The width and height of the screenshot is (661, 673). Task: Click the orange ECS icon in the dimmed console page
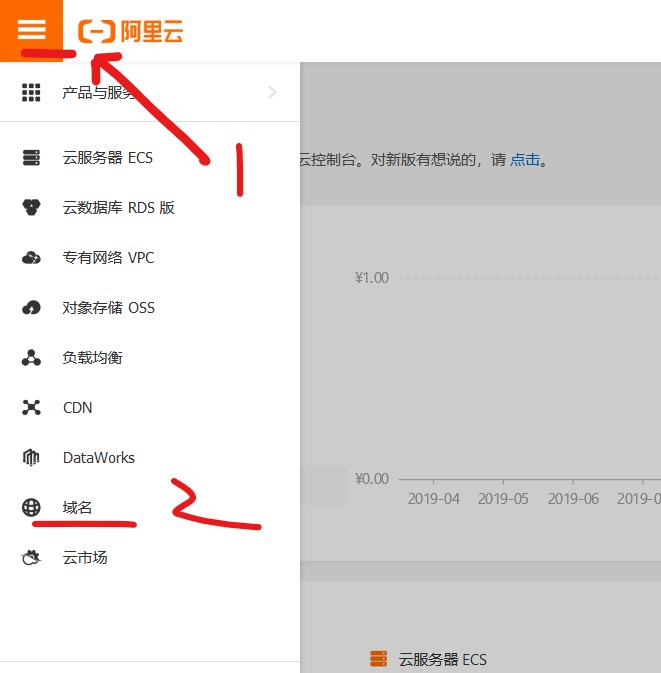(x=379, y=658)
